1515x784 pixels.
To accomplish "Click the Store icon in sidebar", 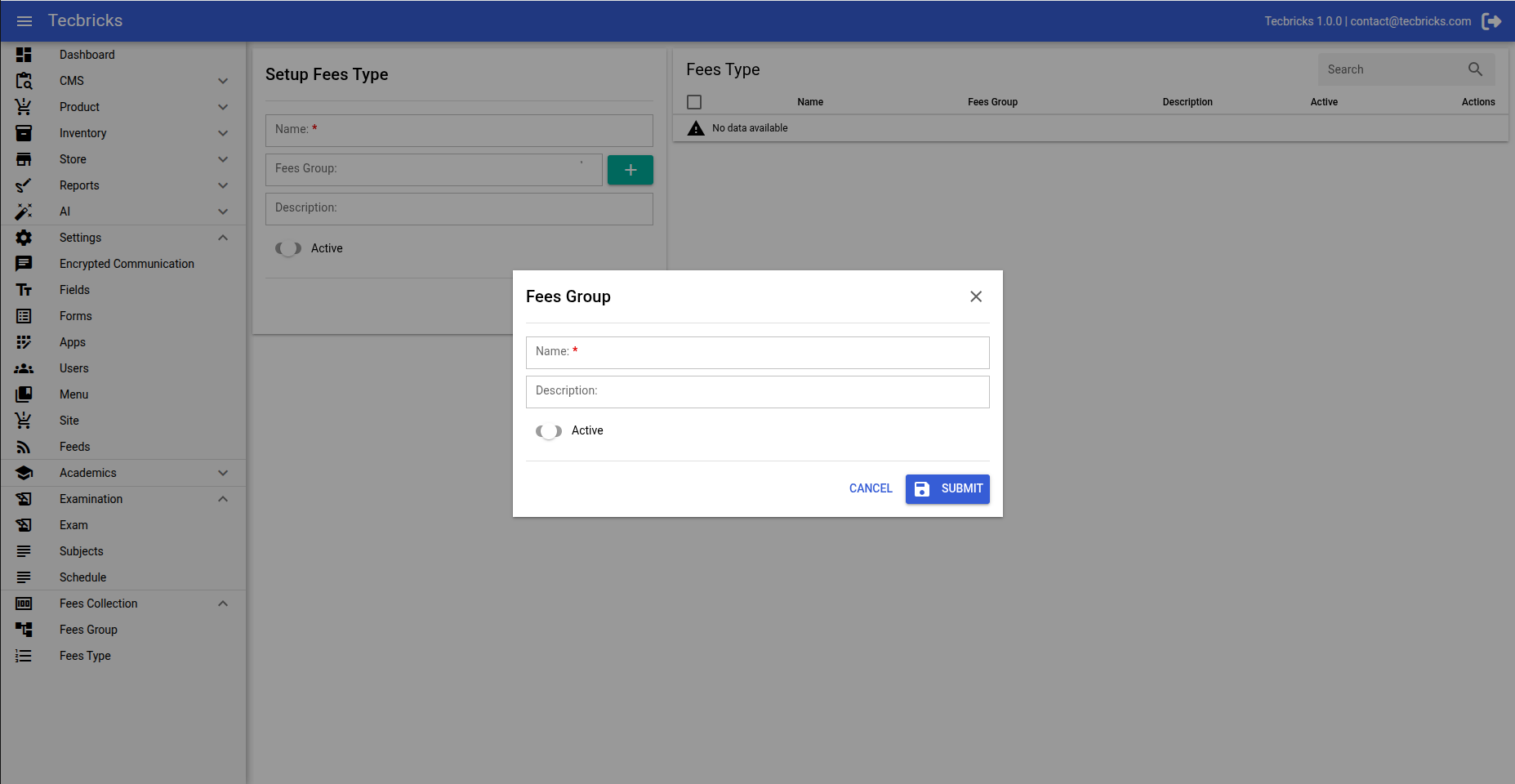I will tap(24, 159).
